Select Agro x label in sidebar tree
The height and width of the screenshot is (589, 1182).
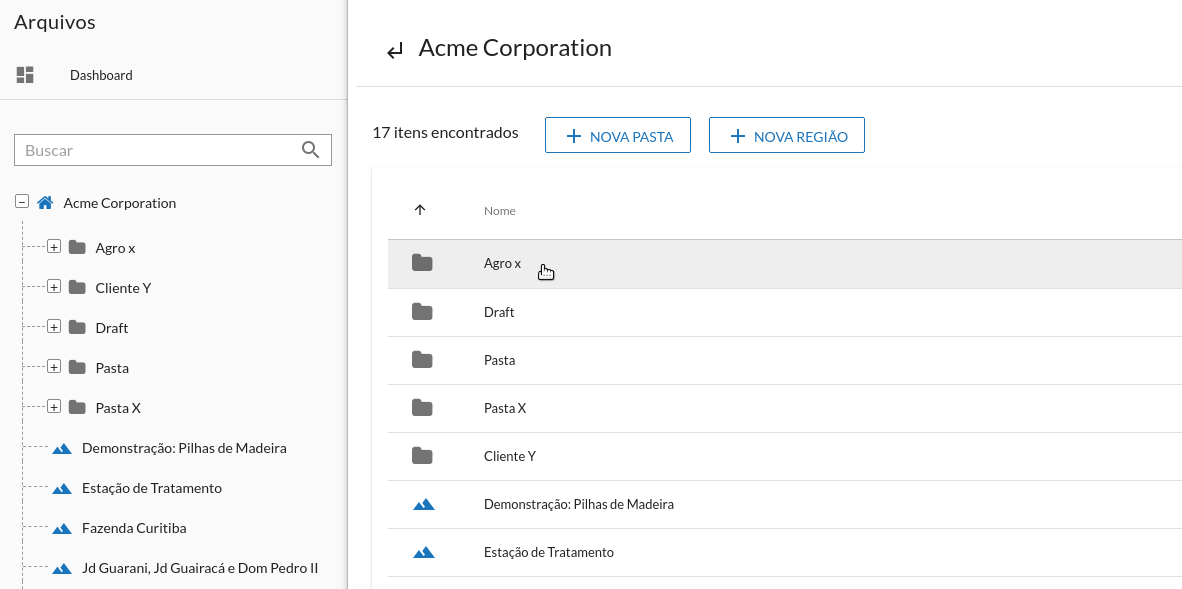click(115, 248)
